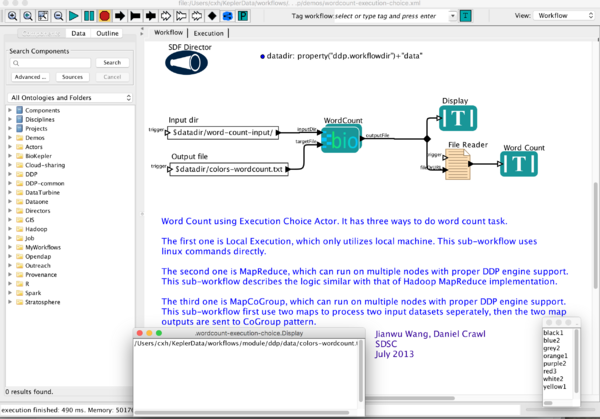Click the Zoom In magnifier icon

[x=12, y=16]
